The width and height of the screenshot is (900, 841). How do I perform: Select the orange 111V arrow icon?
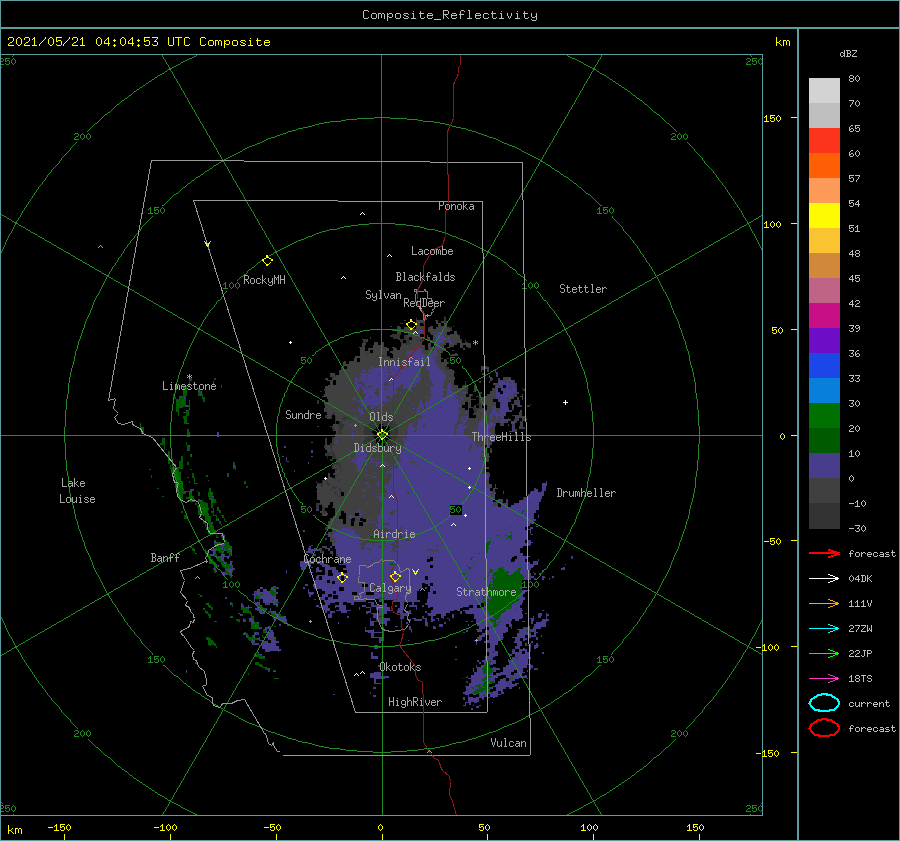click(824, 603)
